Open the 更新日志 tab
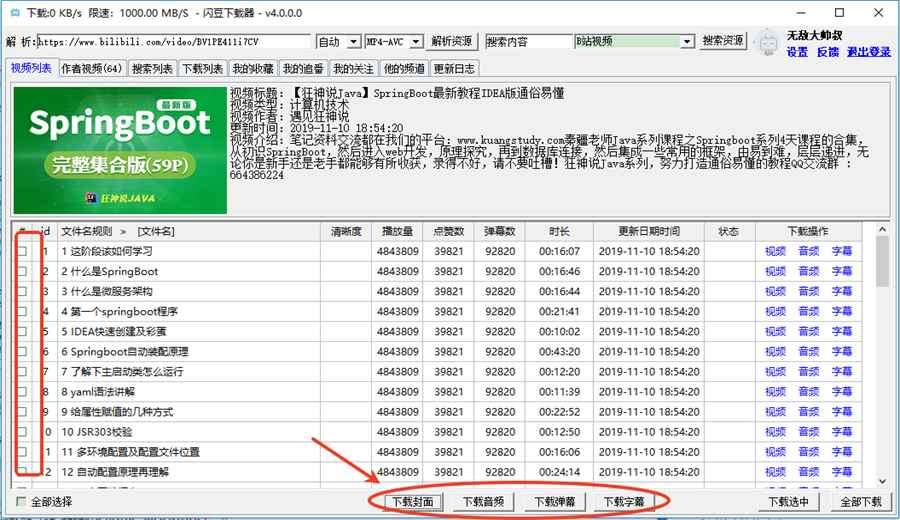Viewport: 900px width, 520px height. click(x=454, y=69)
